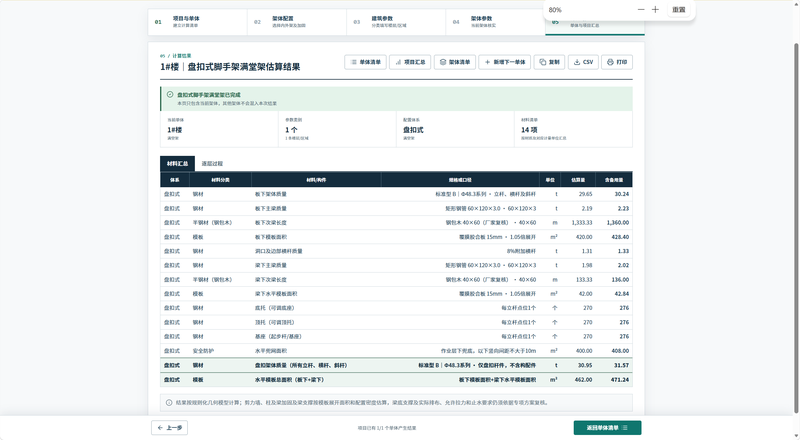Return via 返回单体清单 button

(607, 428)
